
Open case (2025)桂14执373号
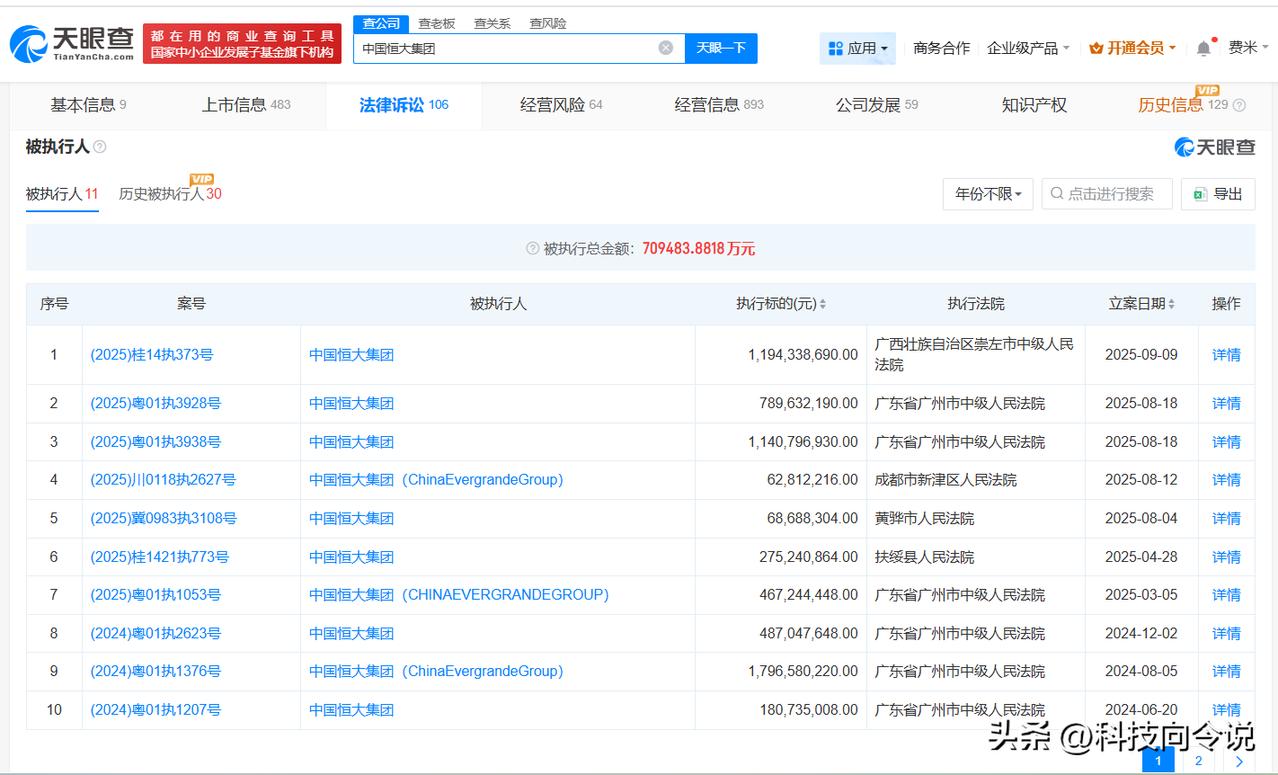pos(152,355)
